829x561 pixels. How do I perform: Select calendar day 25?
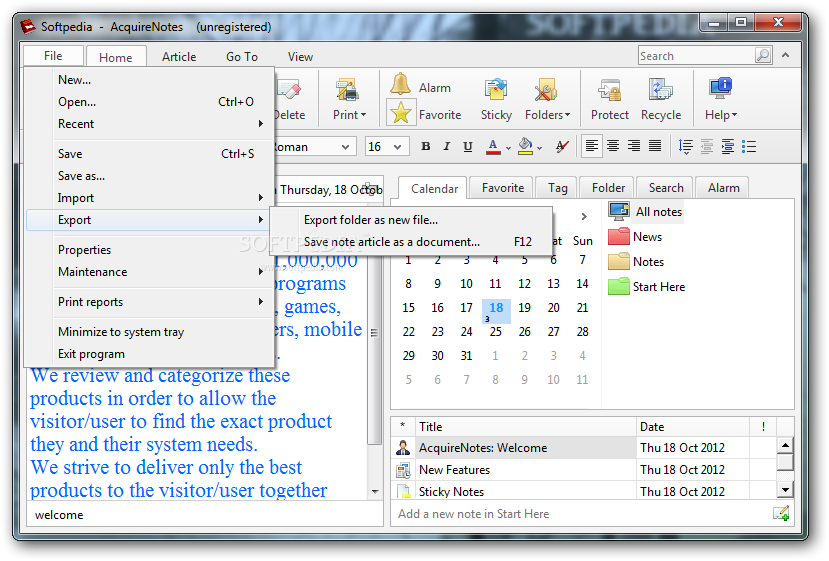[495, 332]
